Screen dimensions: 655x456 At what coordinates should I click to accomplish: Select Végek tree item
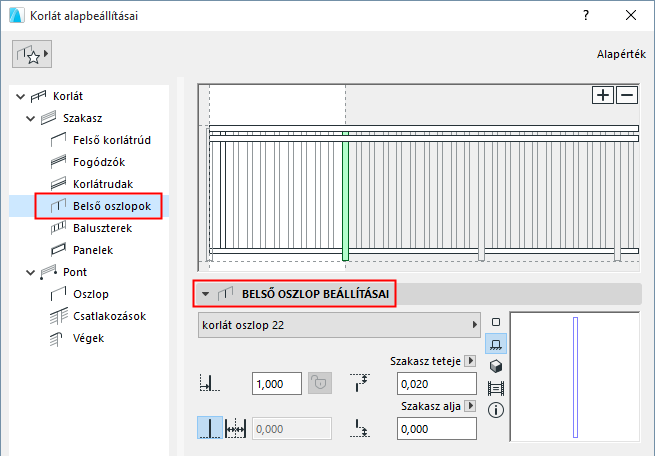click(x=88, y=338)
